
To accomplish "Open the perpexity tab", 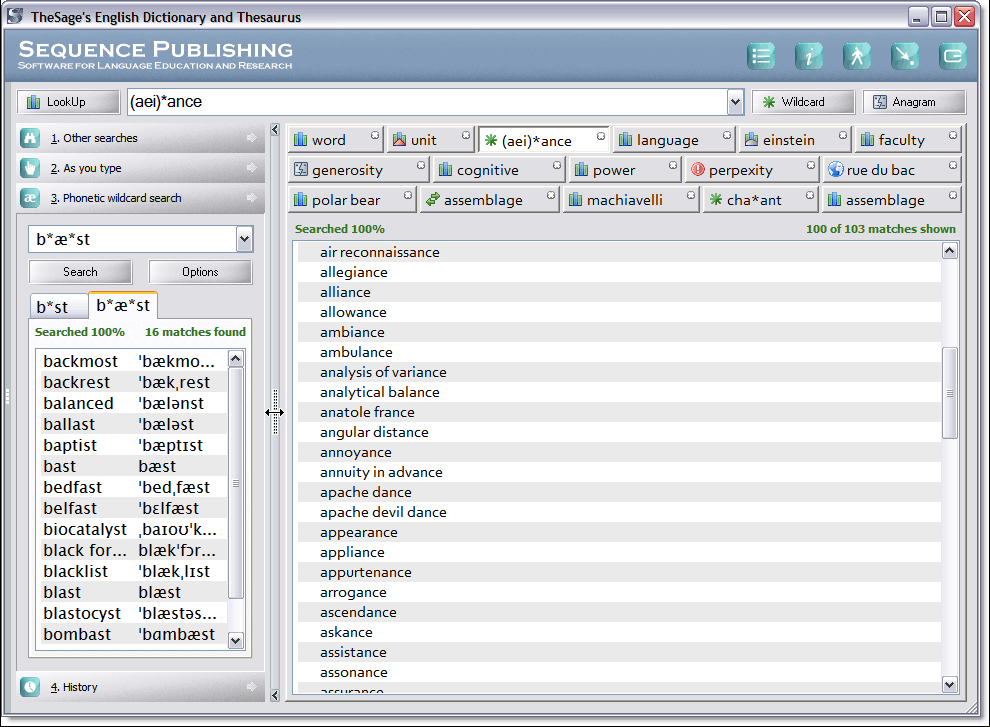I will pos(751,170).
